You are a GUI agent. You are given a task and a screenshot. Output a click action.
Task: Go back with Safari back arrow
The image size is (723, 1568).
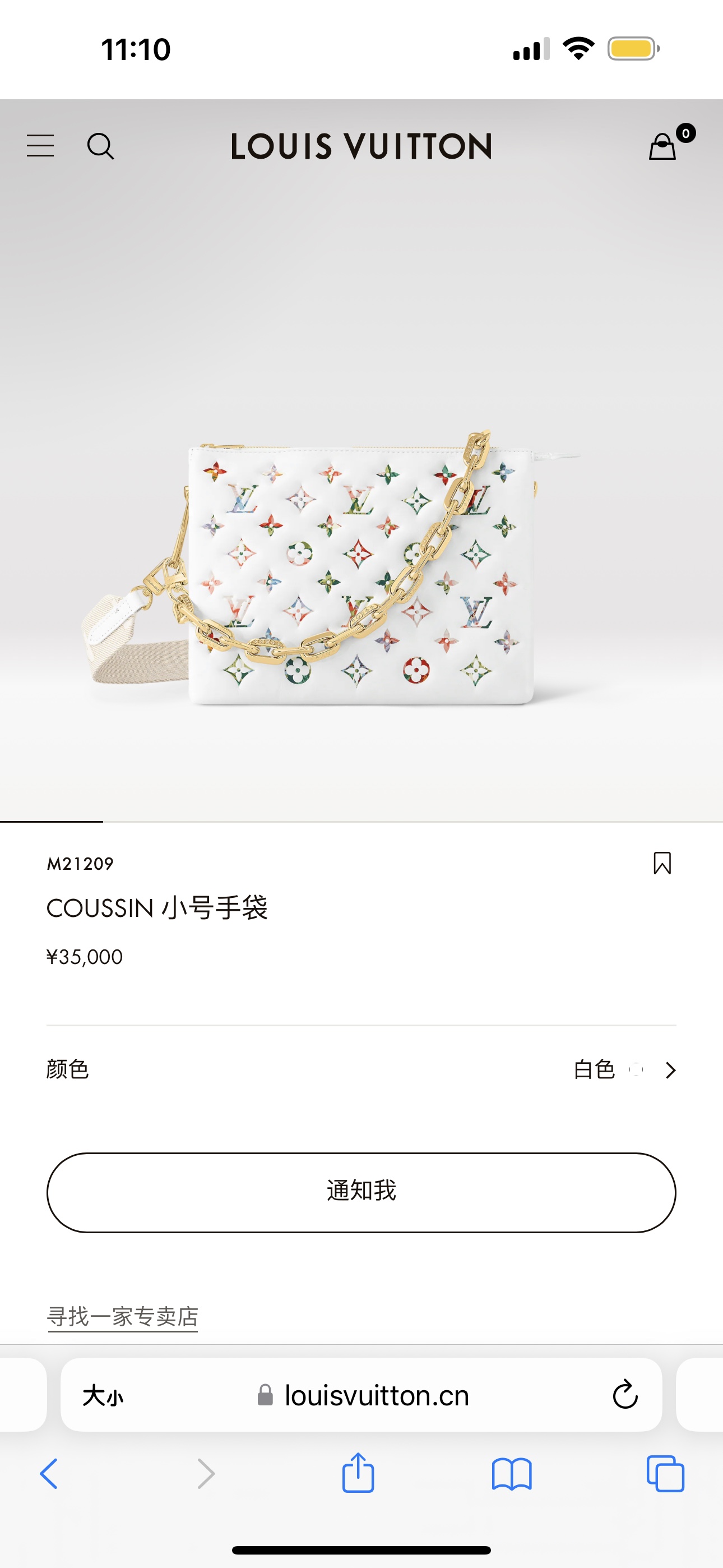[49, 1474]
